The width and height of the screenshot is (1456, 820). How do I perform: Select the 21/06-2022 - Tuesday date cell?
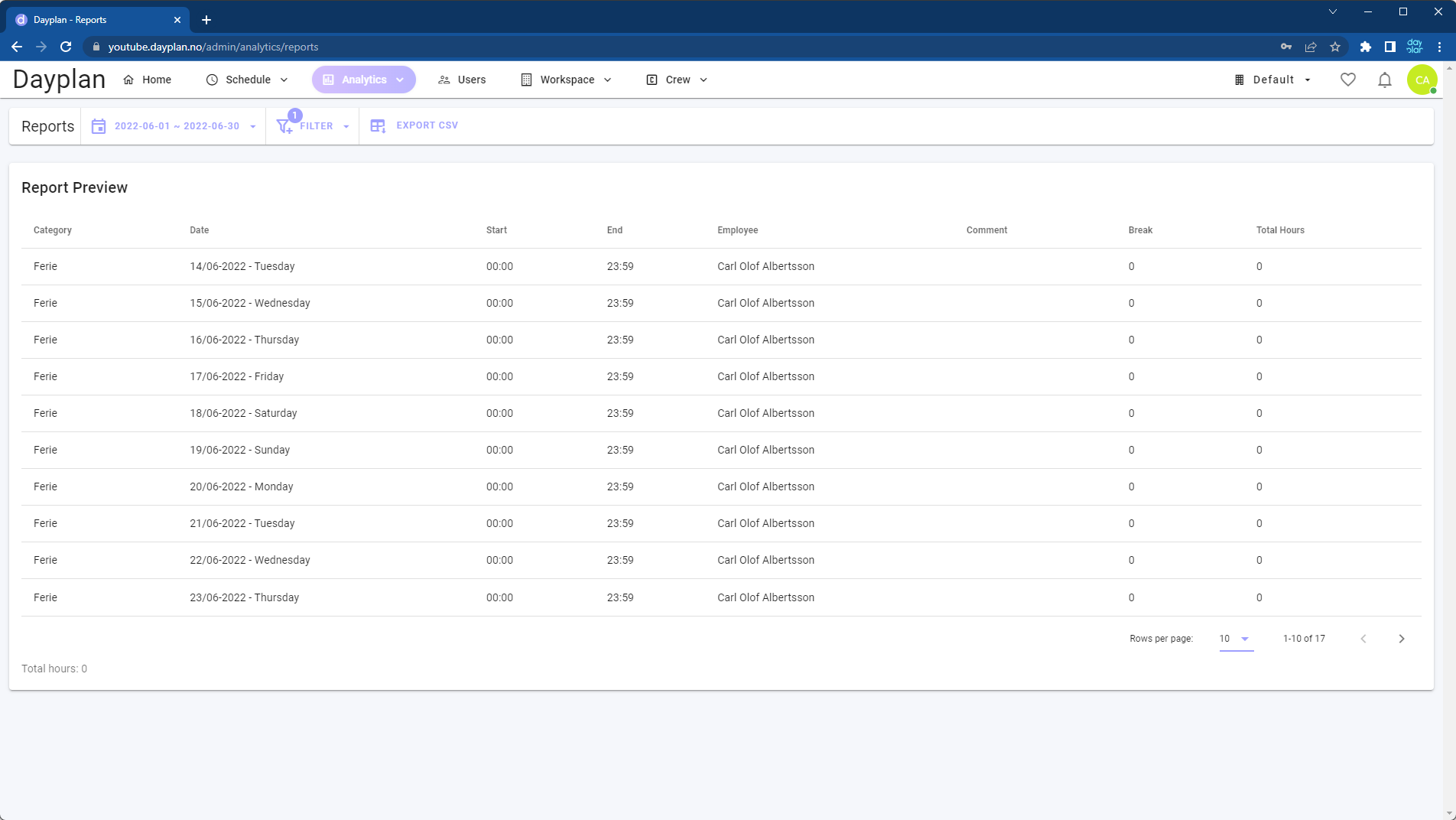[x=242, y=523]
